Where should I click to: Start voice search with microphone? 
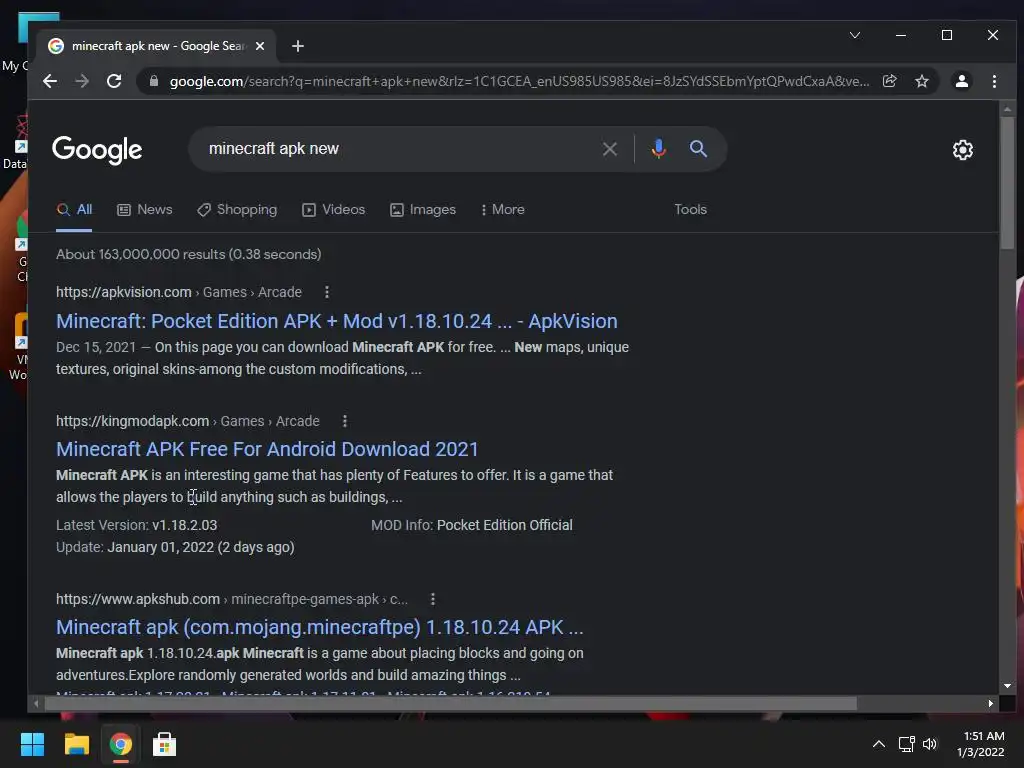pos(658,149)
